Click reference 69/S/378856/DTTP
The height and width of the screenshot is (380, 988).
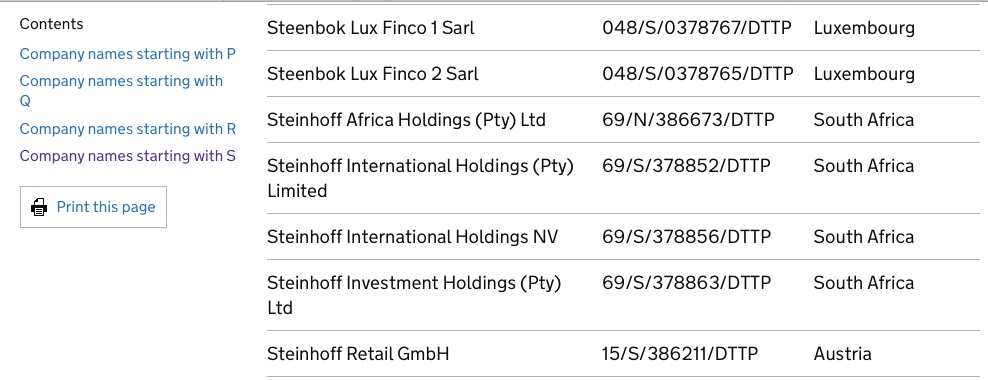(687, 237)
